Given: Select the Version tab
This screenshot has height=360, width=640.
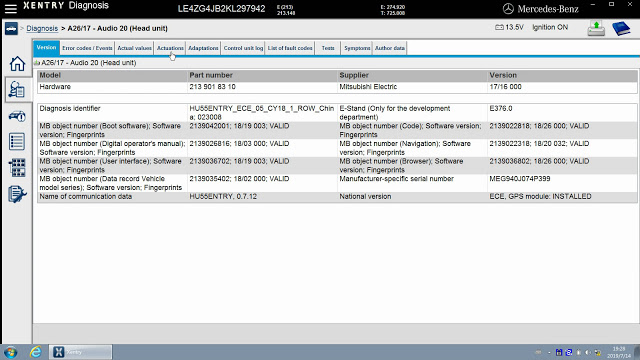Looking at the screenshot, I should (47, 48).
